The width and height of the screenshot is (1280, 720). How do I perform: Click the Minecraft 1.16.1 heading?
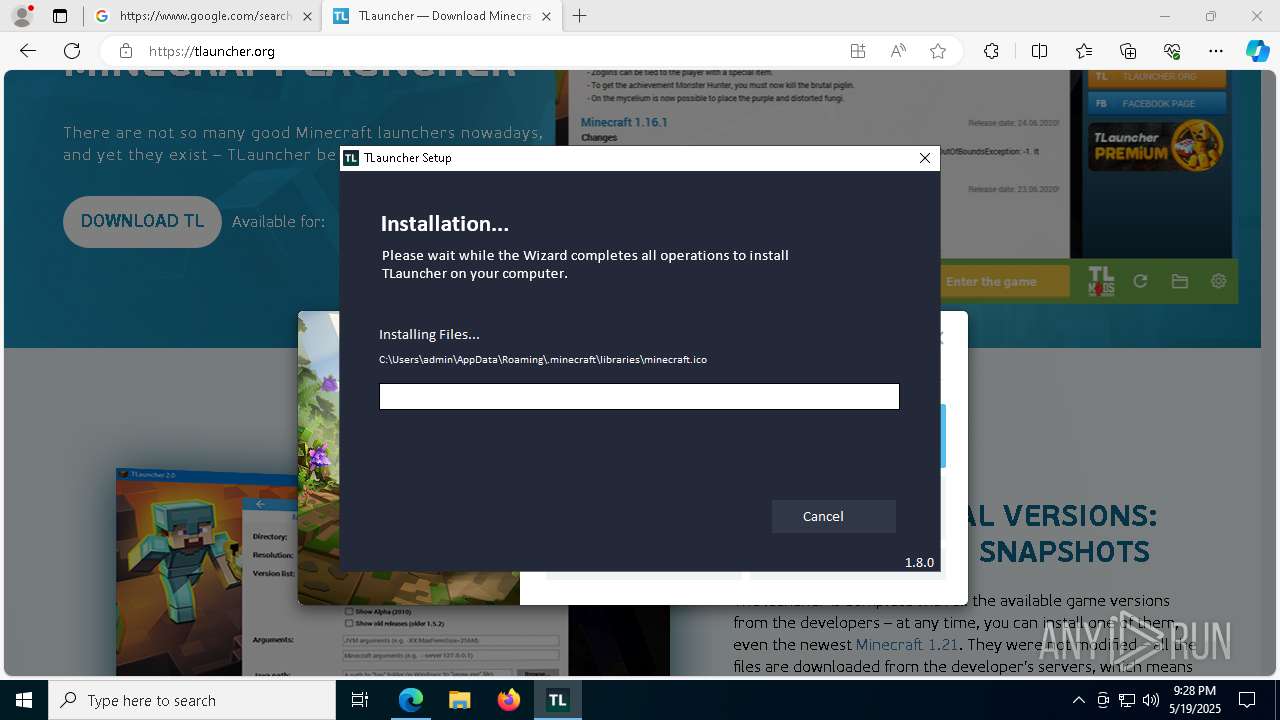624,122
